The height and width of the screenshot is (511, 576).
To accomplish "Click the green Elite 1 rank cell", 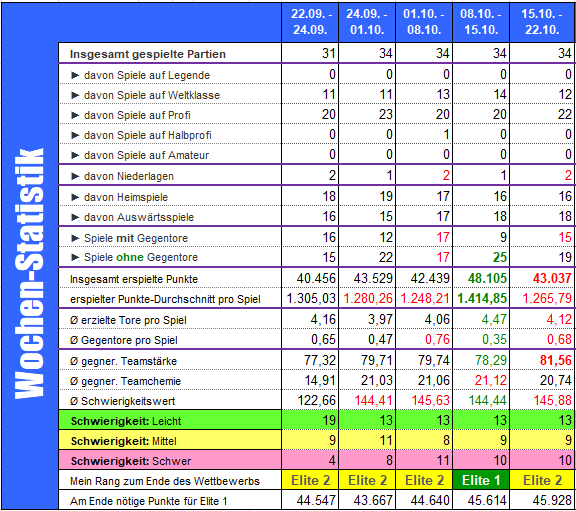I will [481, 480].
